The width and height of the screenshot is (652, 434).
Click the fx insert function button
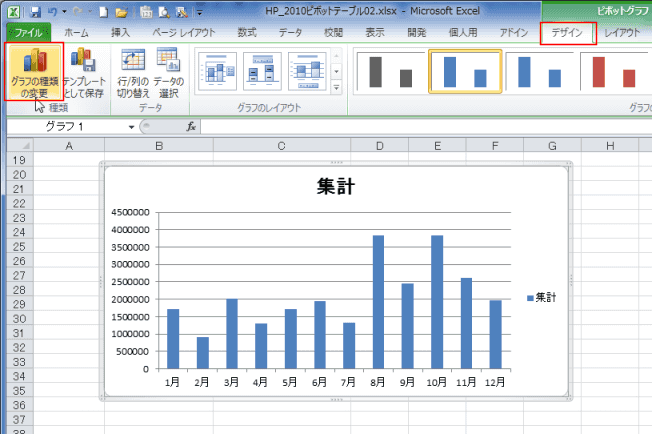(x=192, y=127)
